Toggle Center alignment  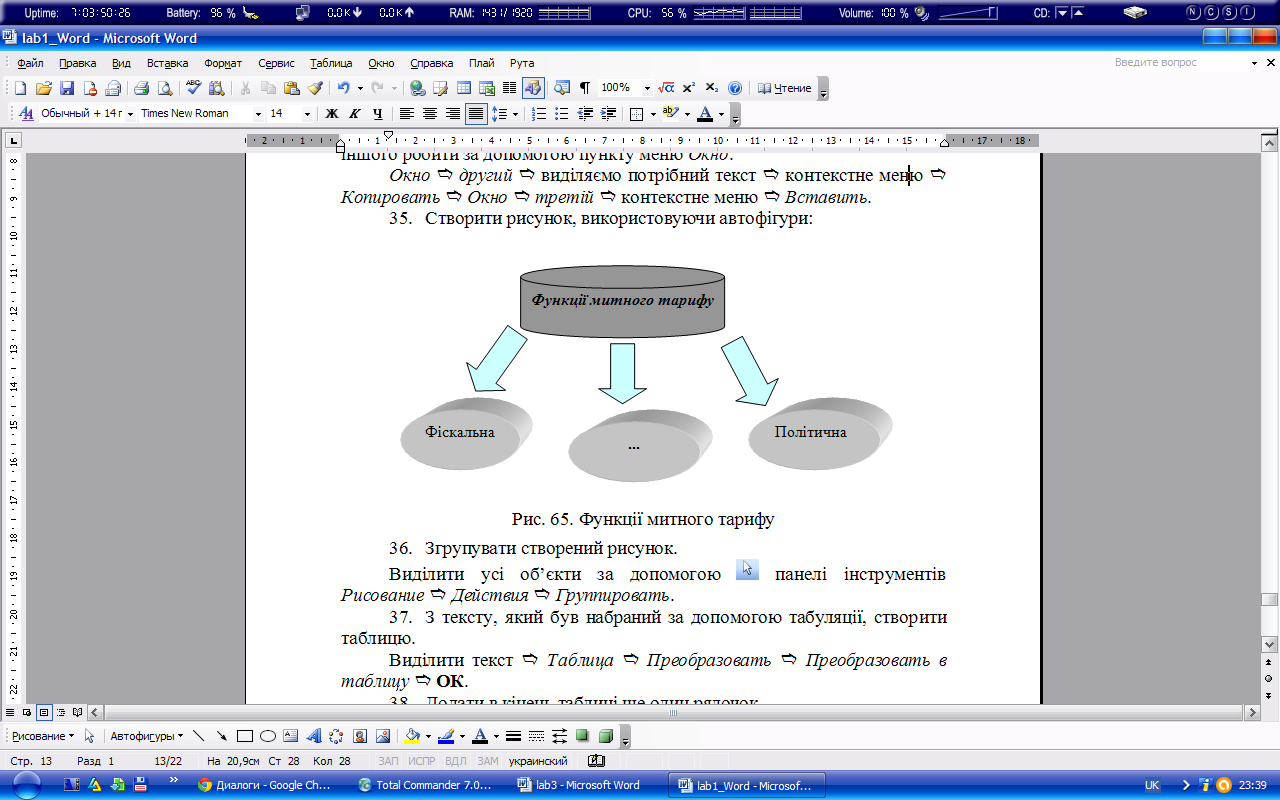pos(430,114)
